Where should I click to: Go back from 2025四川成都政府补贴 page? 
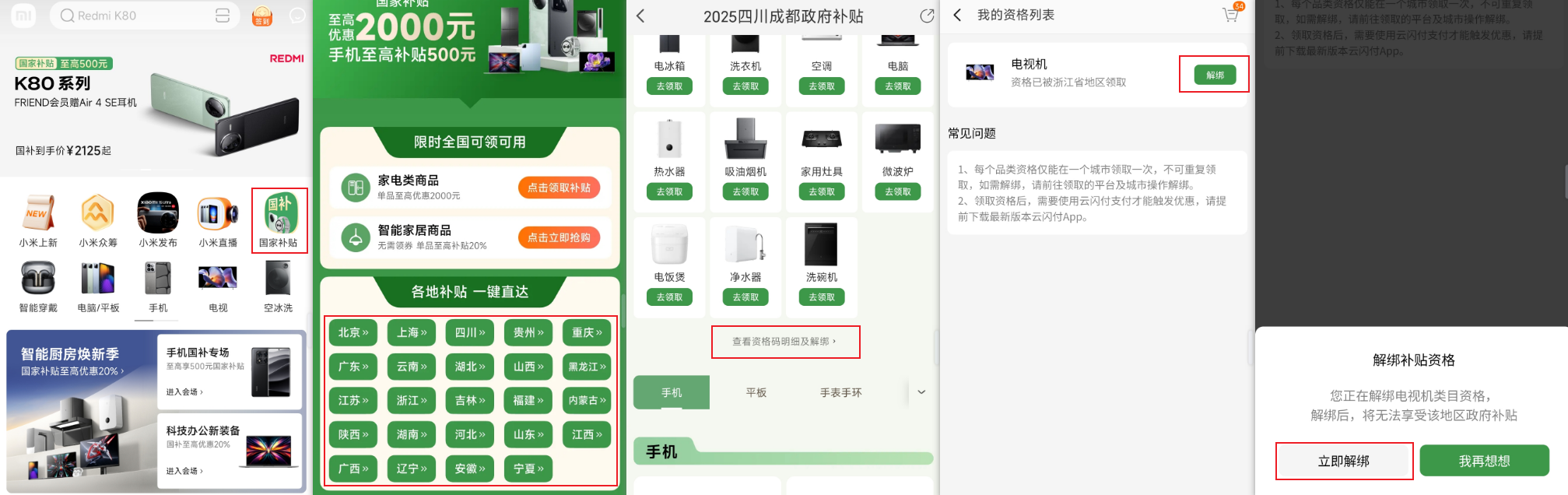(640, 16)
